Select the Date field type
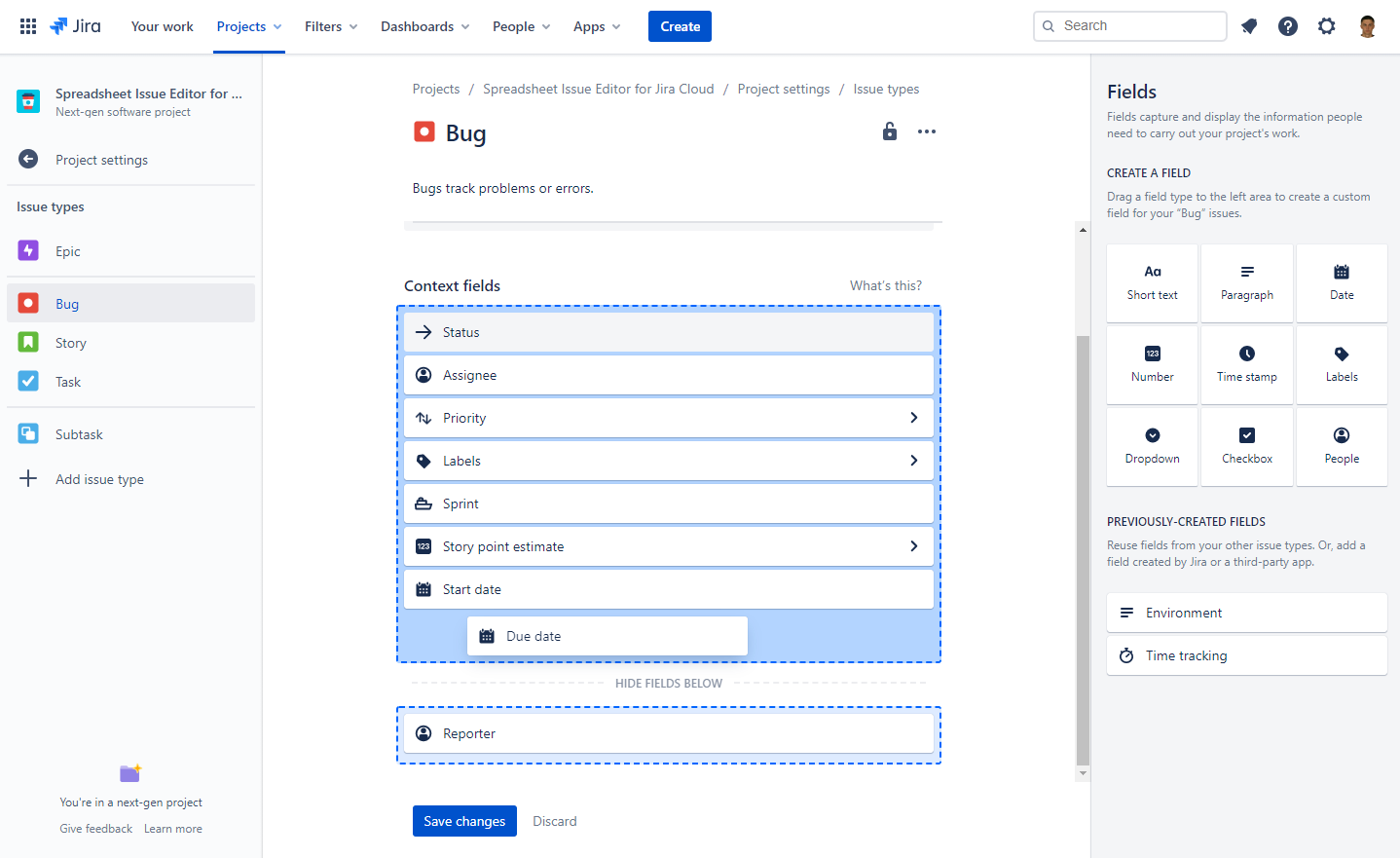Image resolution: width=1400 pixels, height=858 pixels. (1342, 283)
